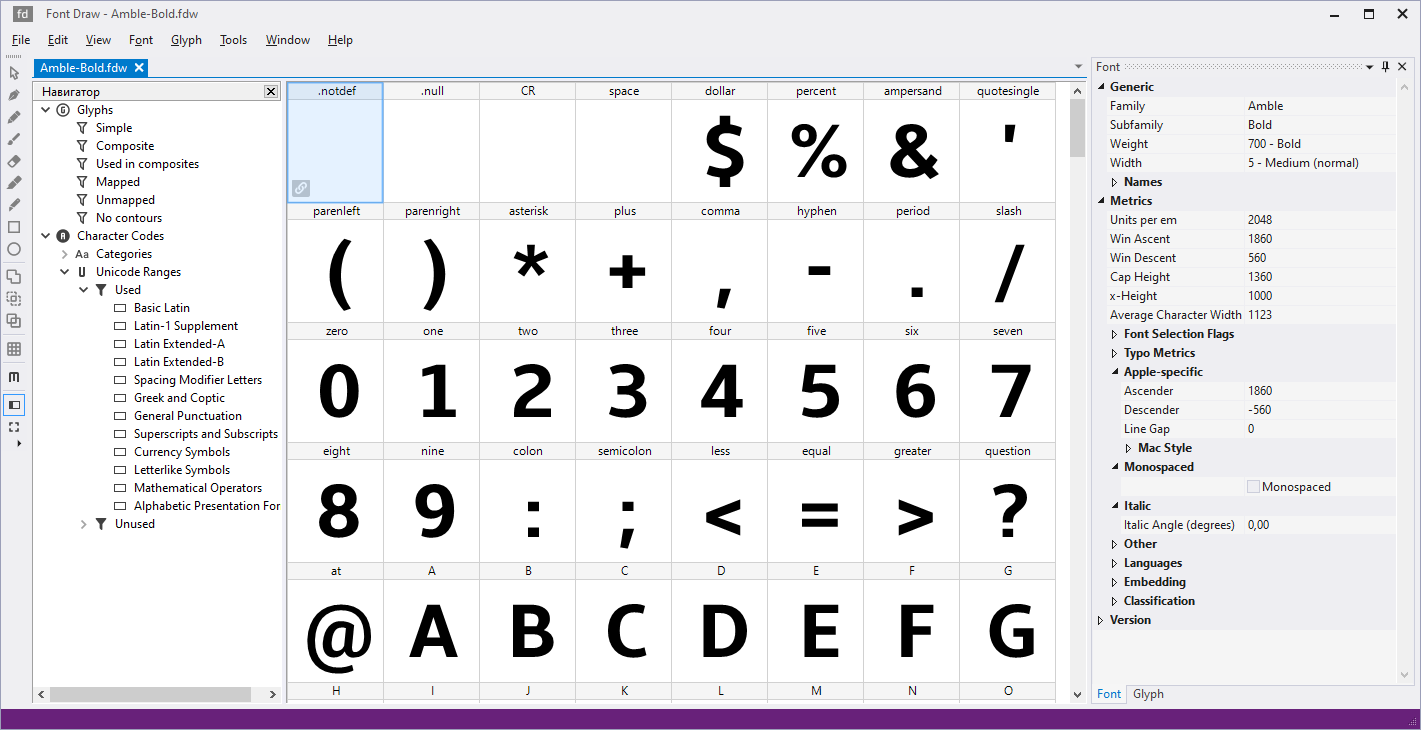The height and width of the screenshot is (730, 1421).
Task: Select the arrow pointer tool
Action: point(14,73)
